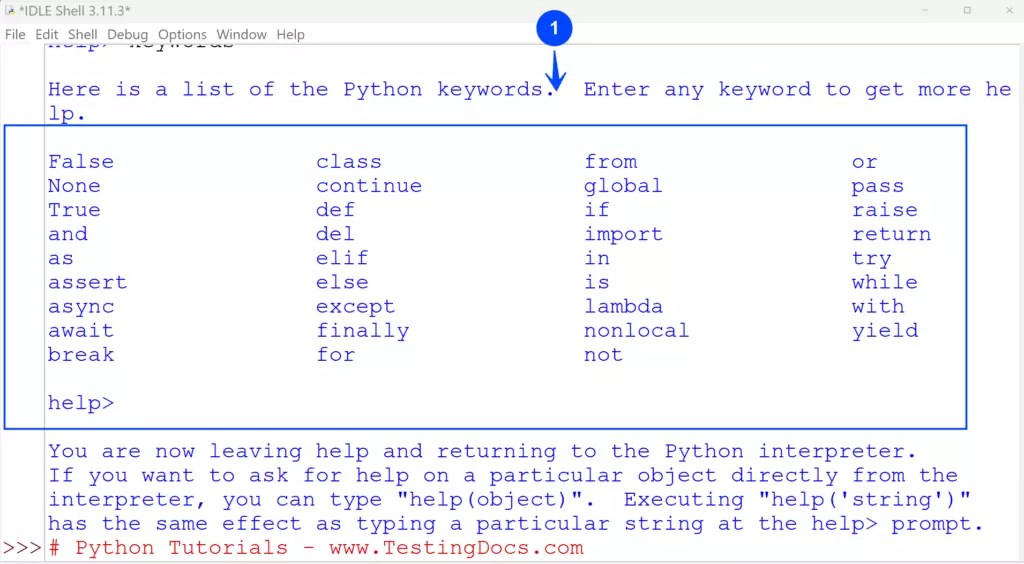Close the IDLE Shell window
The image size is (1024, 564).
[x=1009, y=10]
